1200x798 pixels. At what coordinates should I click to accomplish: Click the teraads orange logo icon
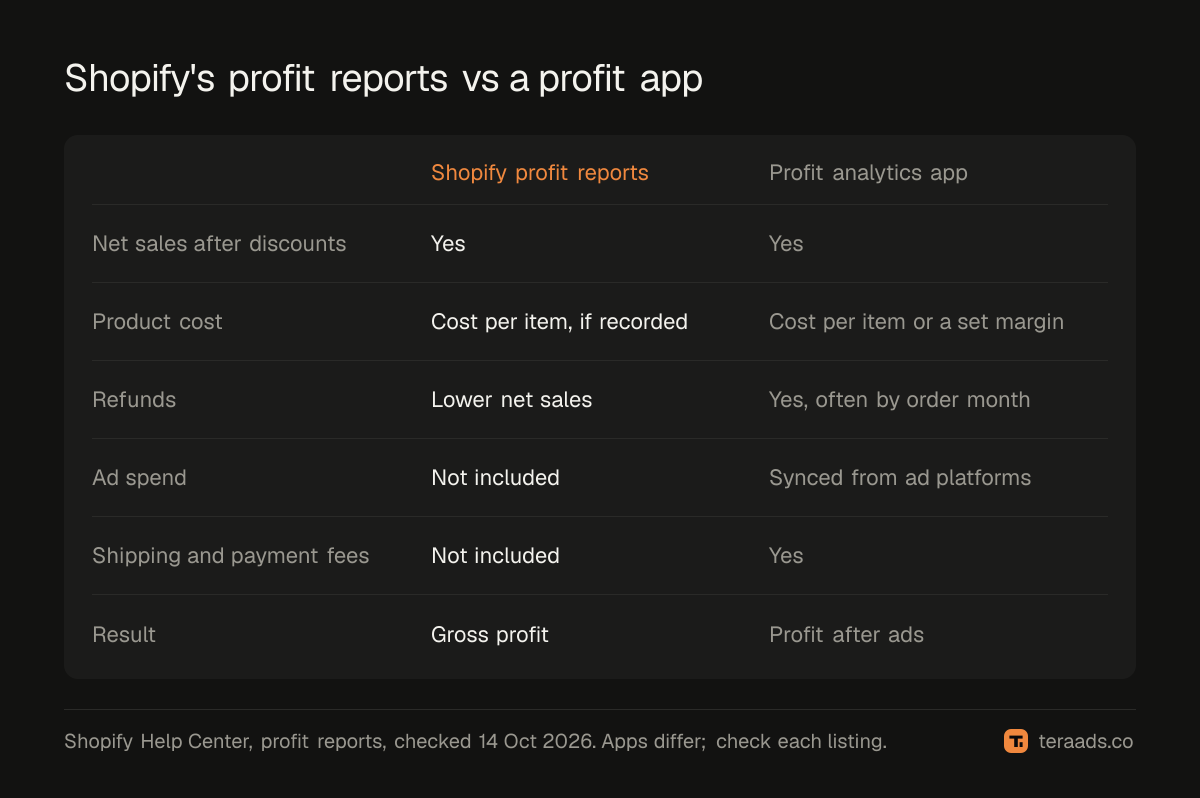coord(1016,741)
